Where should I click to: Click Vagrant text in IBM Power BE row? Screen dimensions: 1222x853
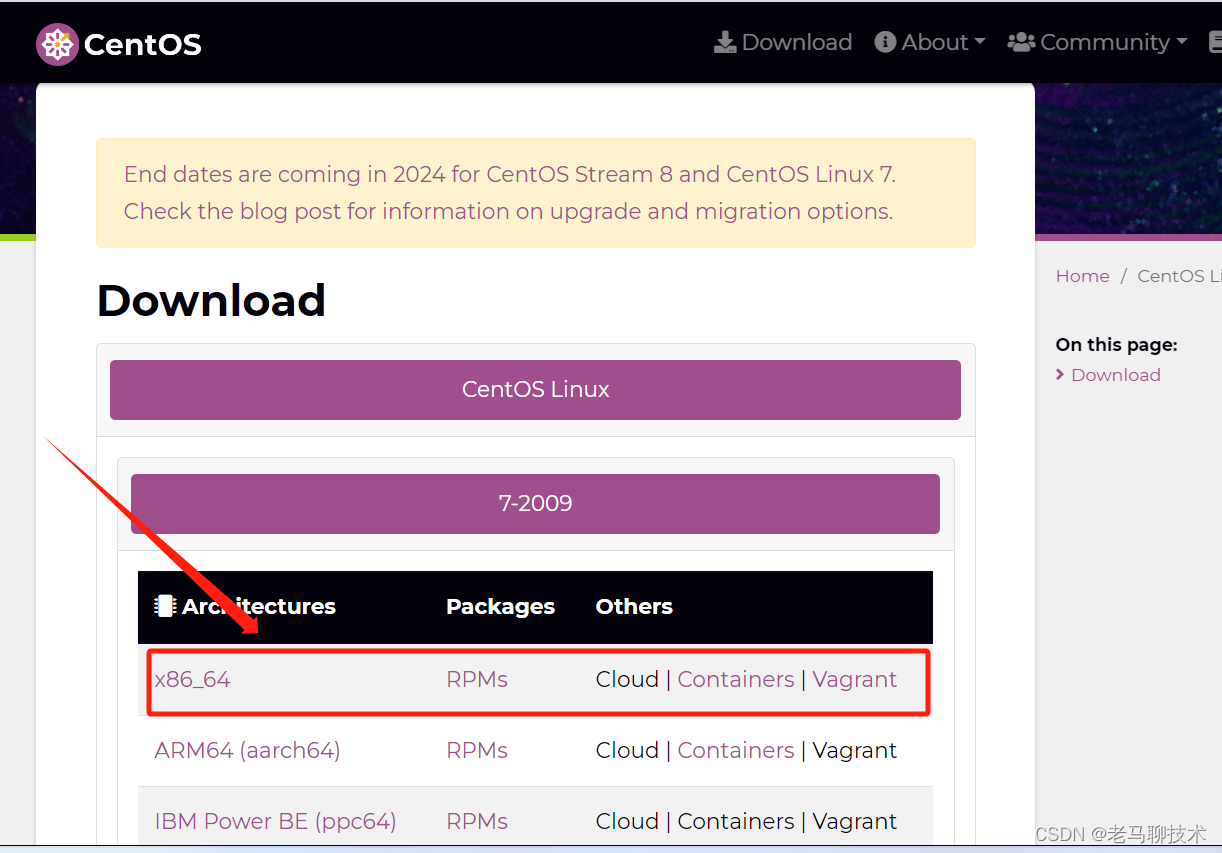click(855, 821)
